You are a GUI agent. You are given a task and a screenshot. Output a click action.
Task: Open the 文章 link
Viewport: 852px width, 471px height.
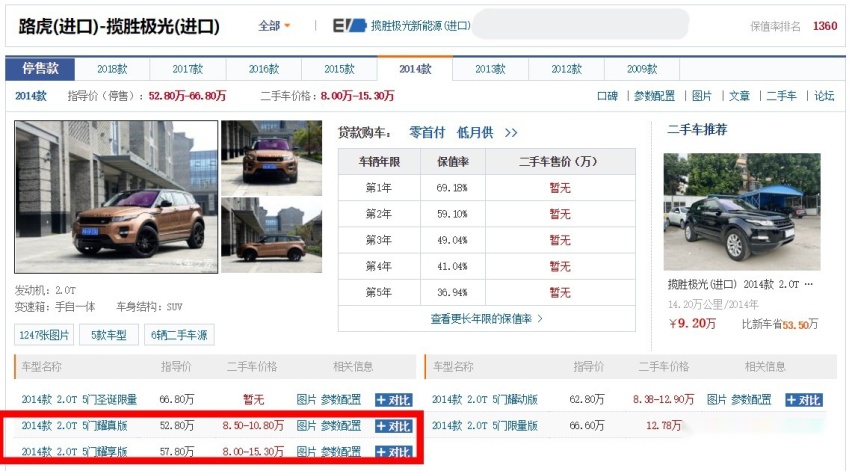pos(739,96)
